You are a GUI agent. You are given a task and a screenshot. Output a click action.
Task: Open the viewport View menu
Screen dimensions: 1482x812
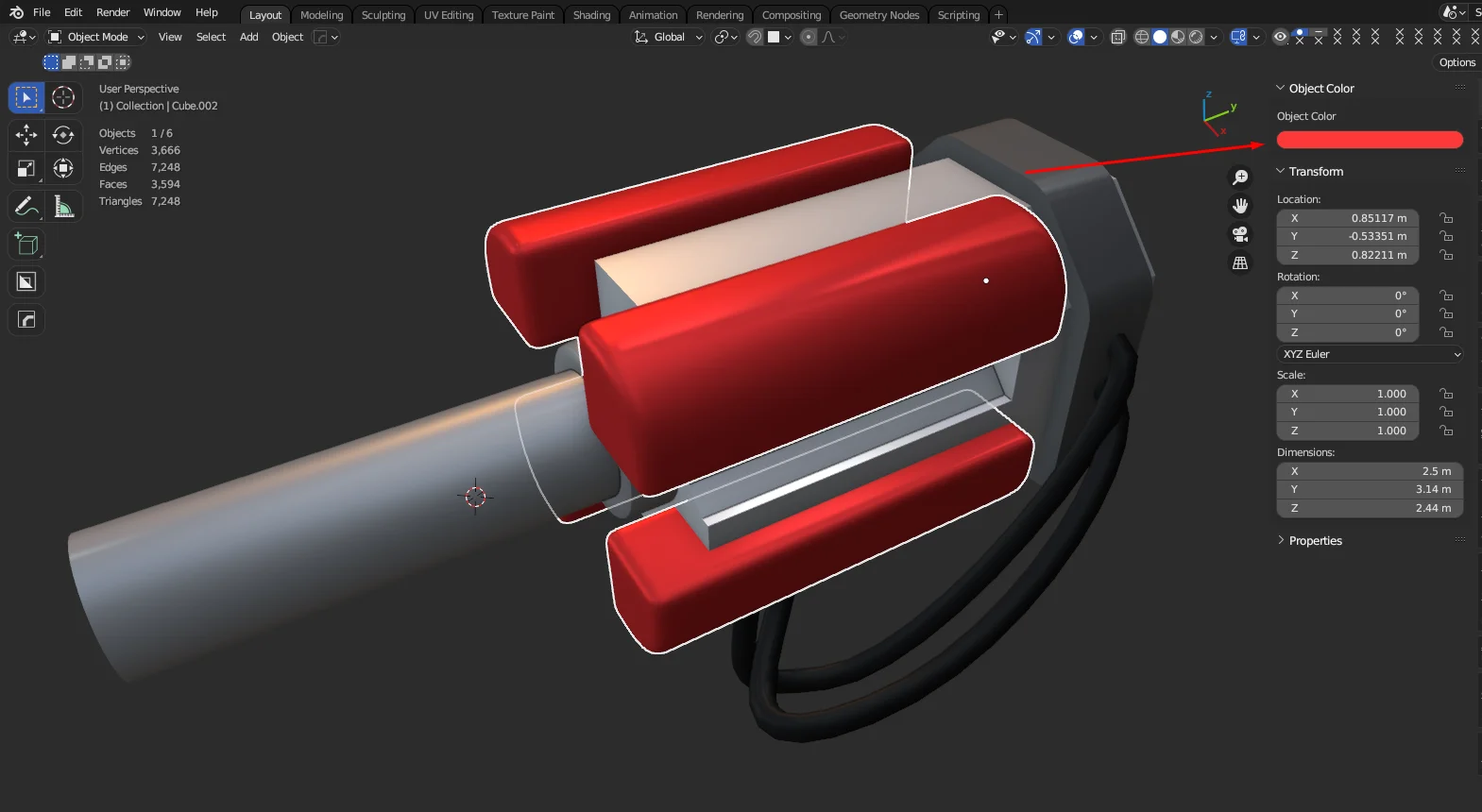pos(170,37)
